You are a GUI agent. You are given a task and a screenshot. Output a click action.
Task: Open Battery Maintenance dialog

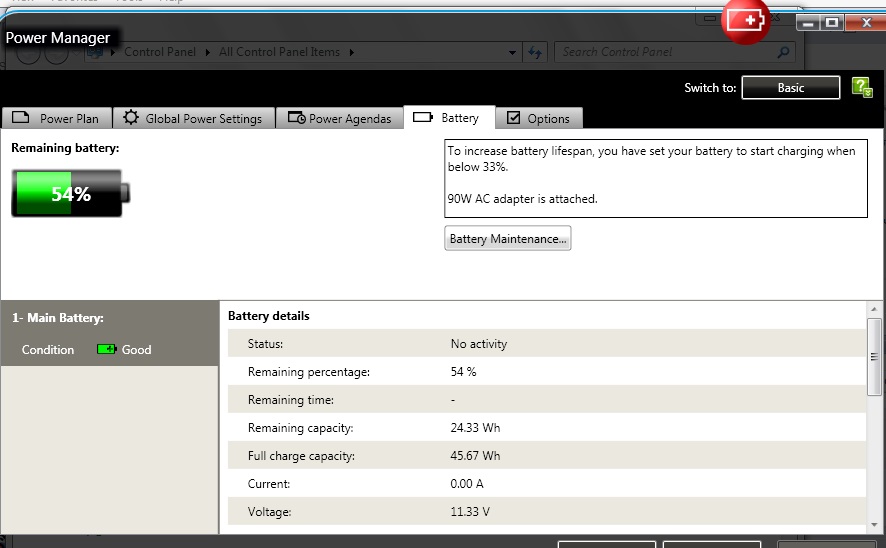click(507, 238)
